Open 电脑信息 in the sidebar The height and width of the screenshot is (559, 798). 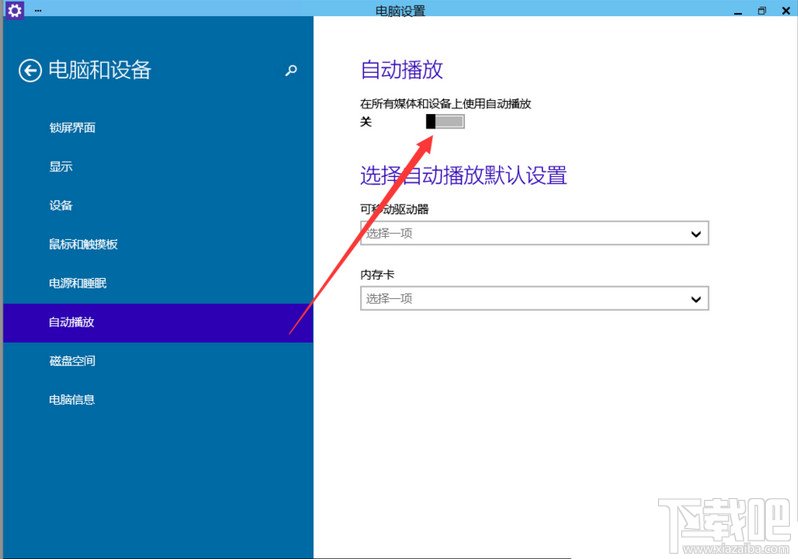pos(72,400)
